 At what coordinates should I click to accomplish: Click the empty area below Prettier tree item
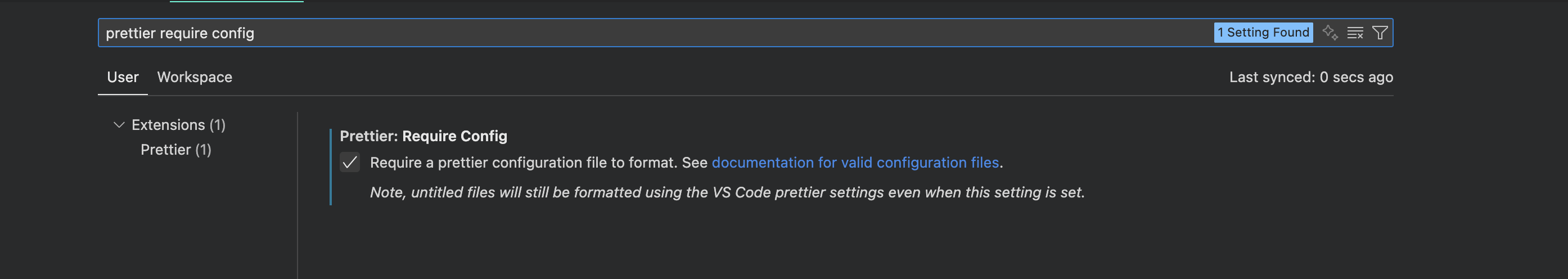click(x=195, y=219)
